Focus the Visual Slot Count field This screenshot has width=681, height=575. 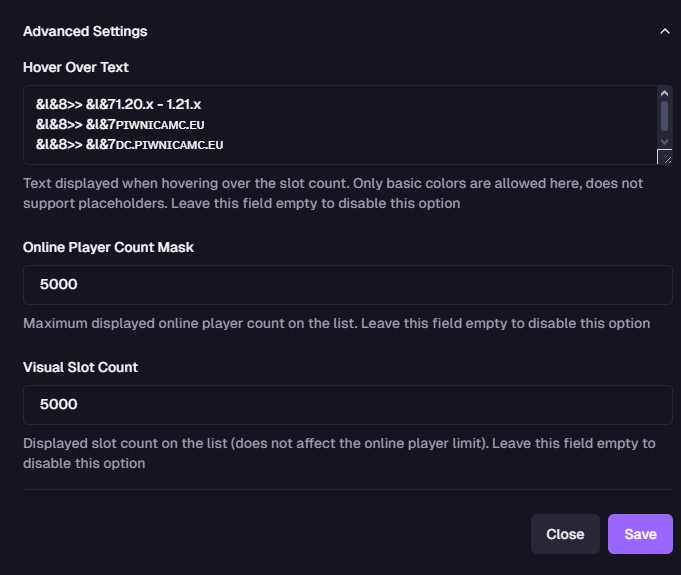347,405
